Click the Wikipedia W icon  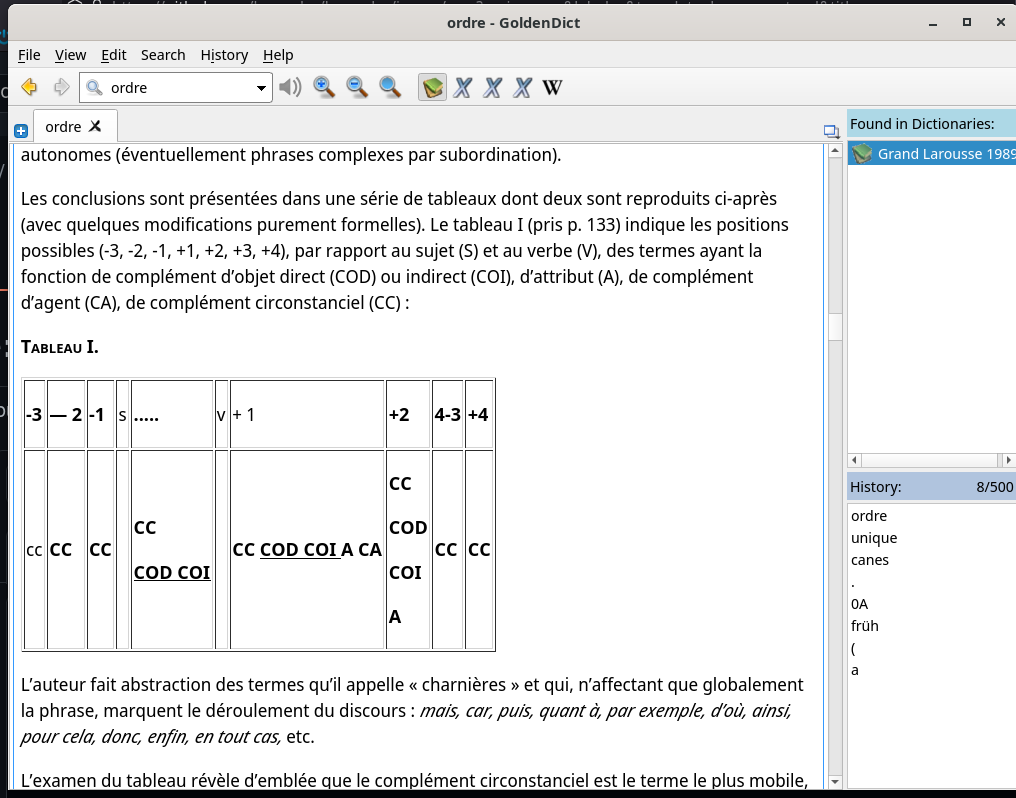[x=551, y=87]
